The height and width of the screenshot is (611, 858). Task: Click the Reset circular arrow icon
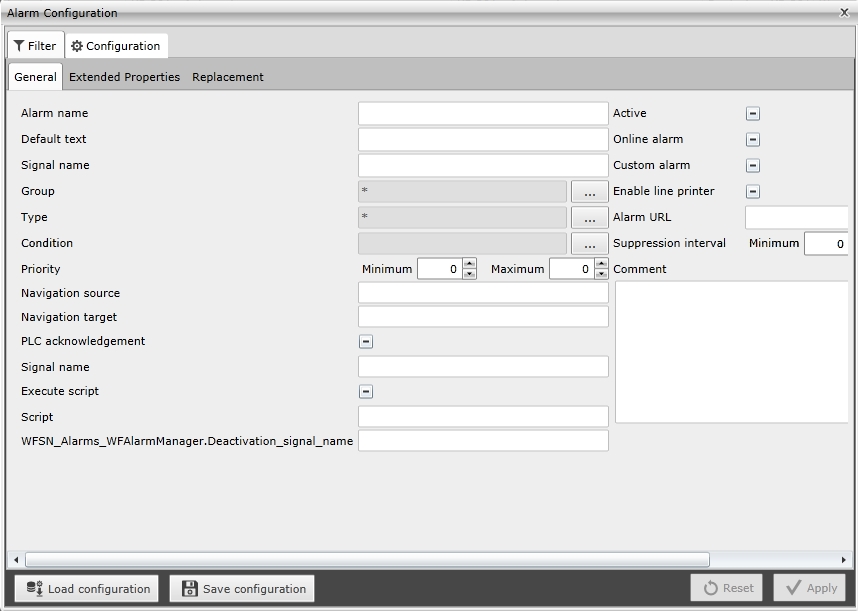(x=710, y=589)
